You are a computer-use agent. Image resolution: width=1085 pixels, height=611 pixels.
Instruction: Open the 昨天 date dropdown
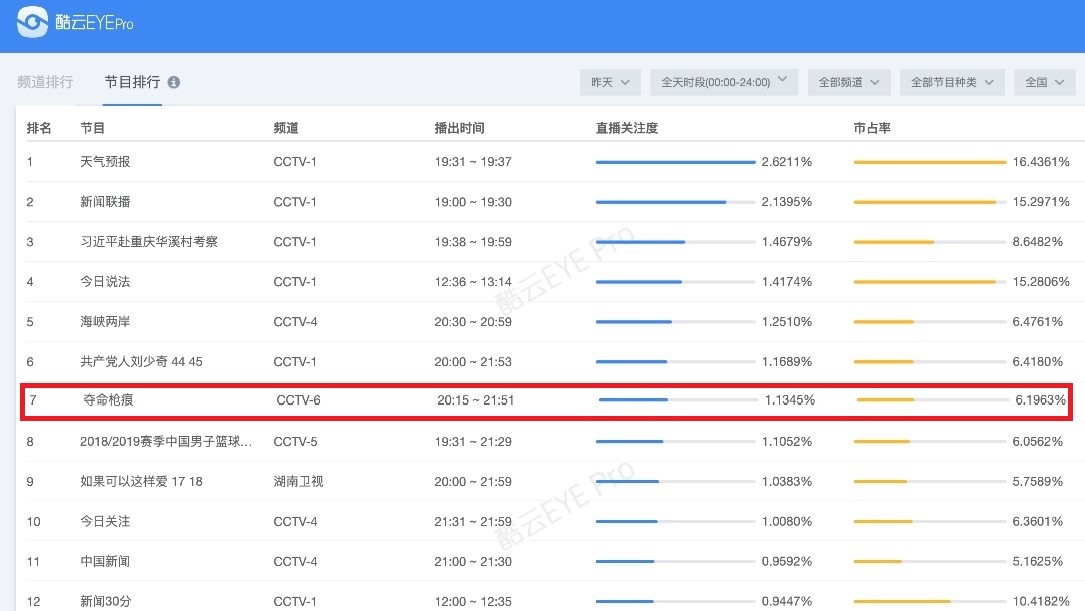click(x=610, y=82)
